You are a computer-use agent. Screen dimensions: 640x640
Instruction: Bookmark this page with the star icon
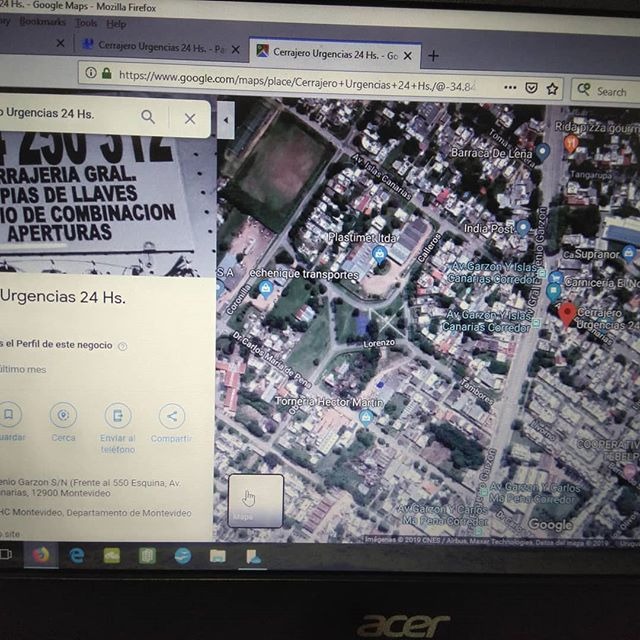click(551, 89)
